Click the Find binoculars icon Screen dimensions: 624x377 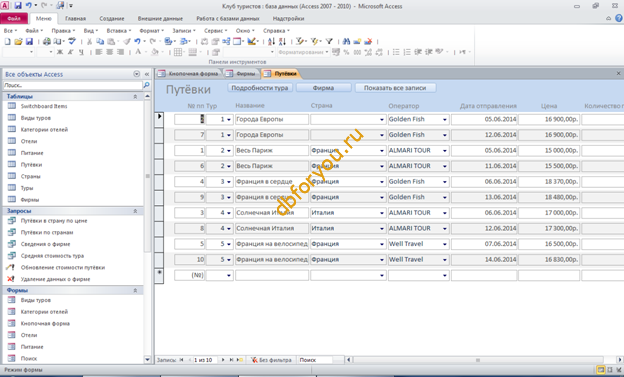[x=346, y=41]
